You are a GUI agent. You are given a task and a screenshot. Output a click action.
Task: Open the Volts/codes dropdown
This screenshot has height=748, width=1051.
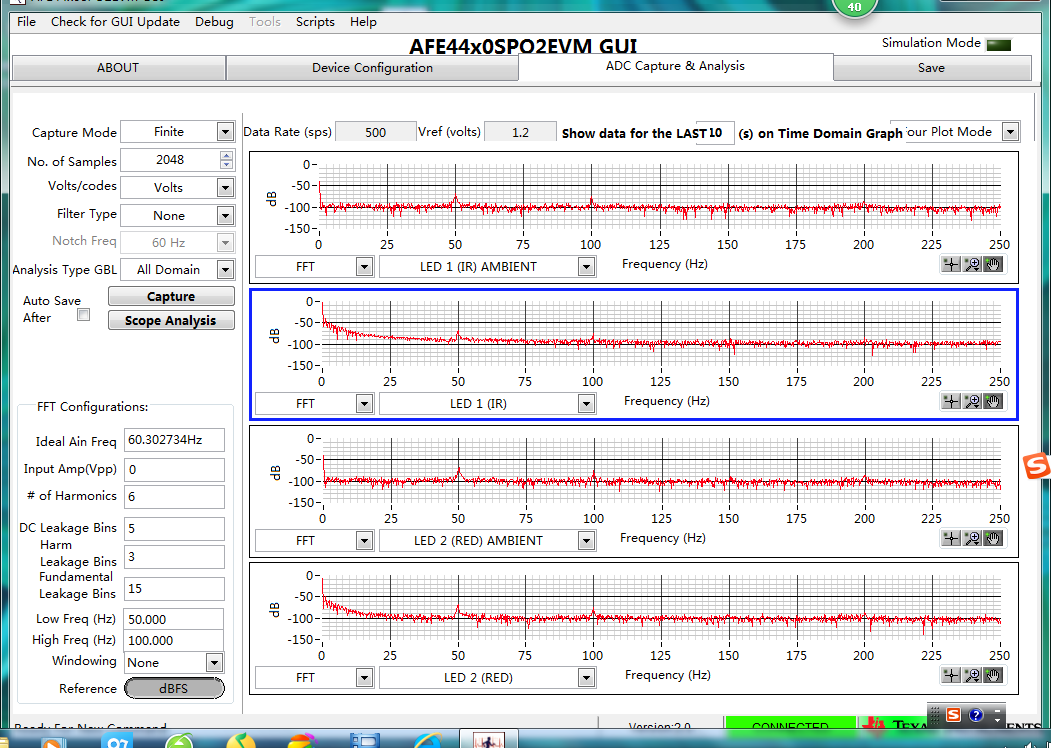coord(225,188)
